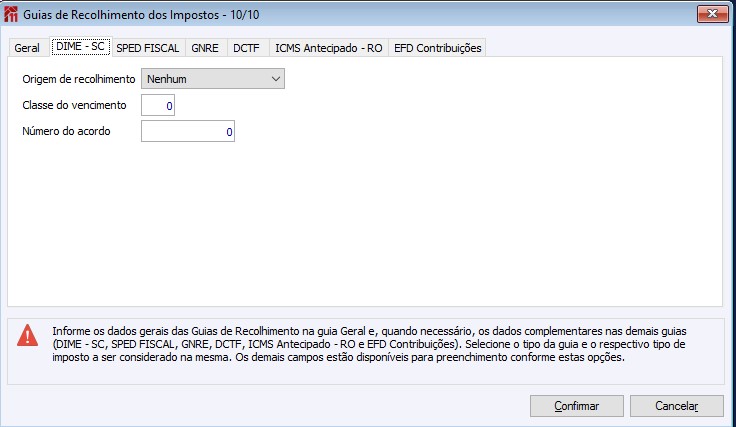
Task: Click the application icon in the title bar
Action: point(12,12)
